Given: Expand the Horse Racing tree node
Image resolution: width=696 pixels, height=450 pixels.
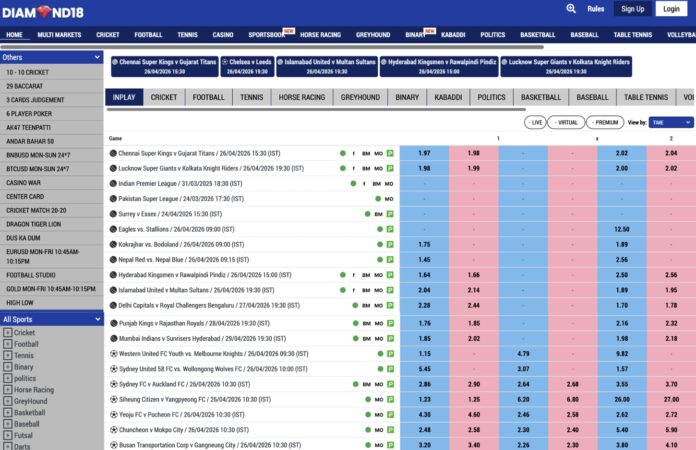Looking at the screenshot, I should pos(8,390).
